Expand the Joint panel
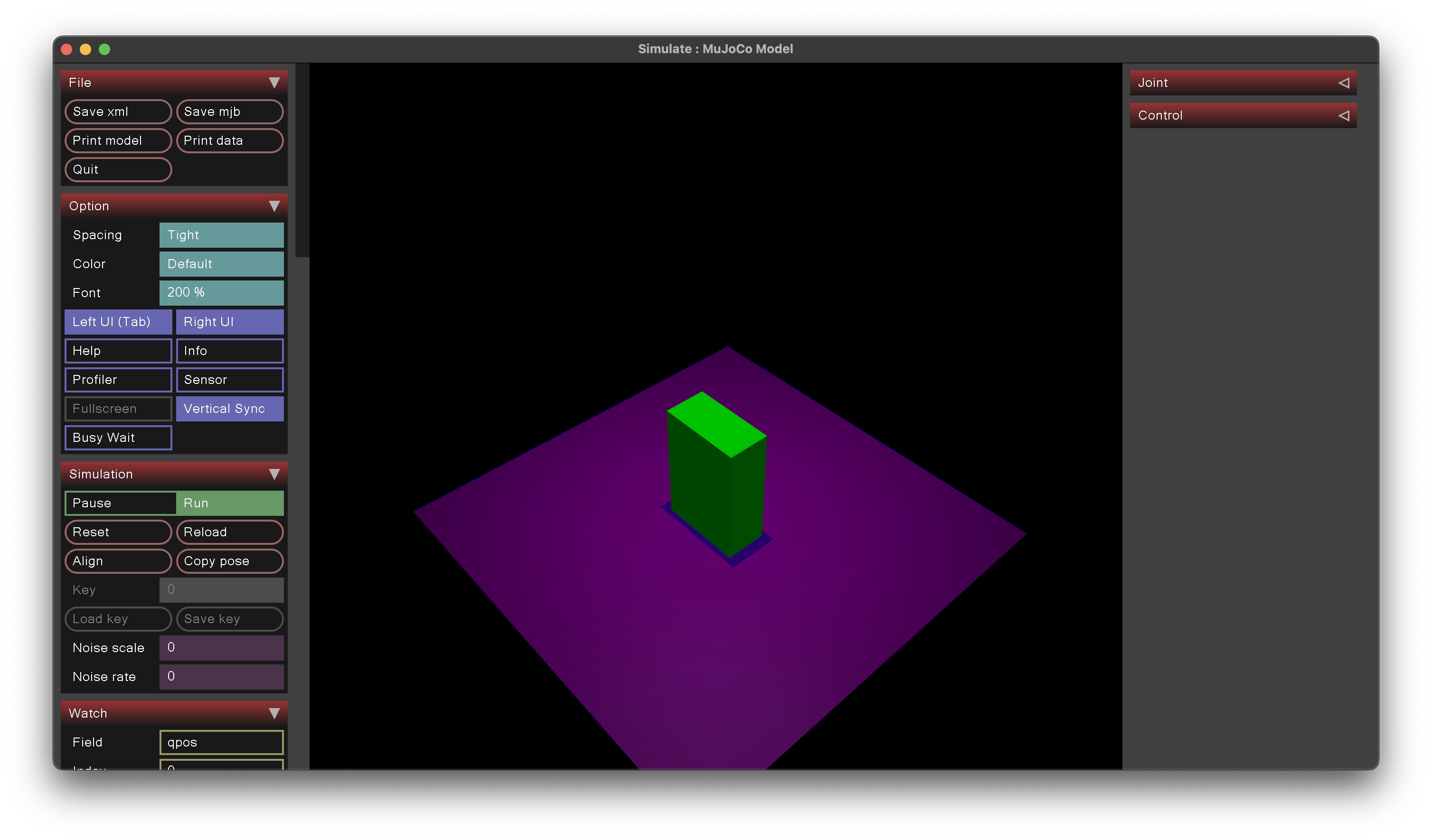Viewport: 1432px width, 840px height. tap(1345, 83)
